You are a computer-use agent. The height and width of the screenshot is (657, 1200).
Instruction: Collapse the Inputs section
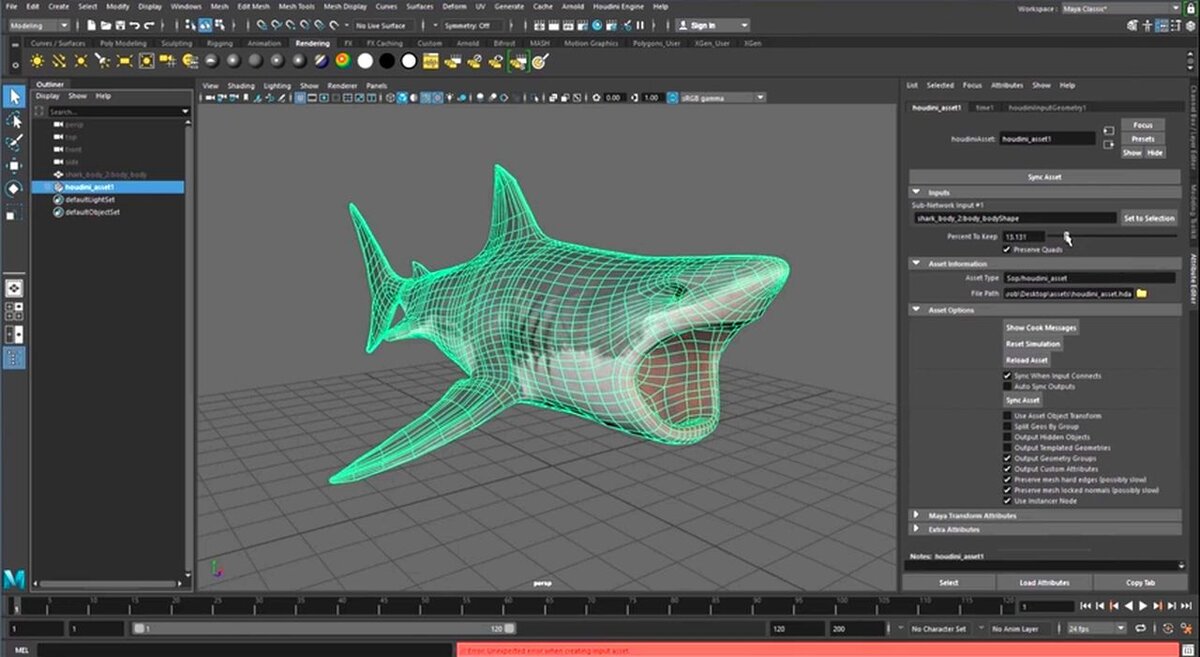pos(915,191)
